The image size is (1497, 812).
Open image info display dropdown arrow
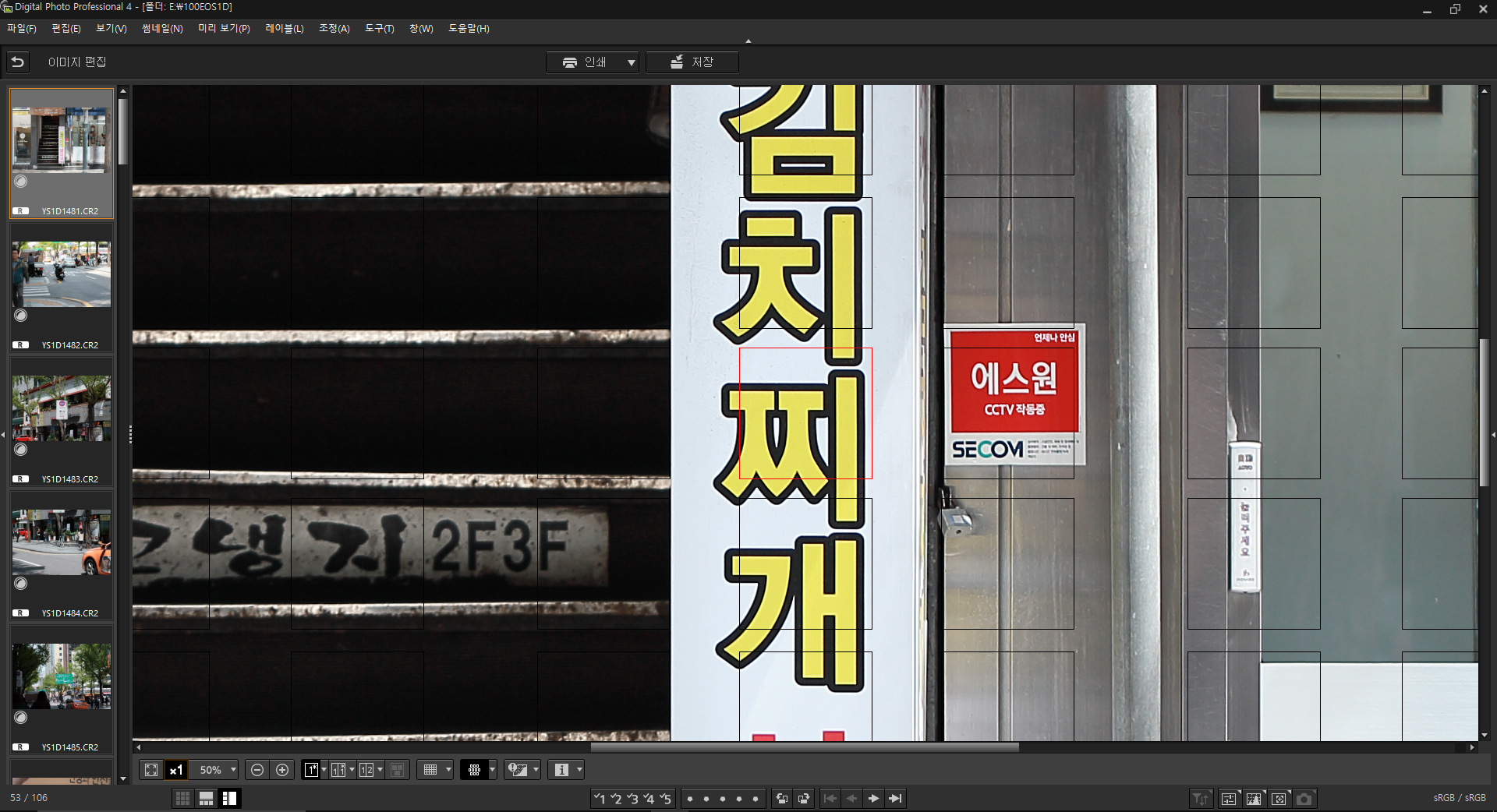[579, 770]
